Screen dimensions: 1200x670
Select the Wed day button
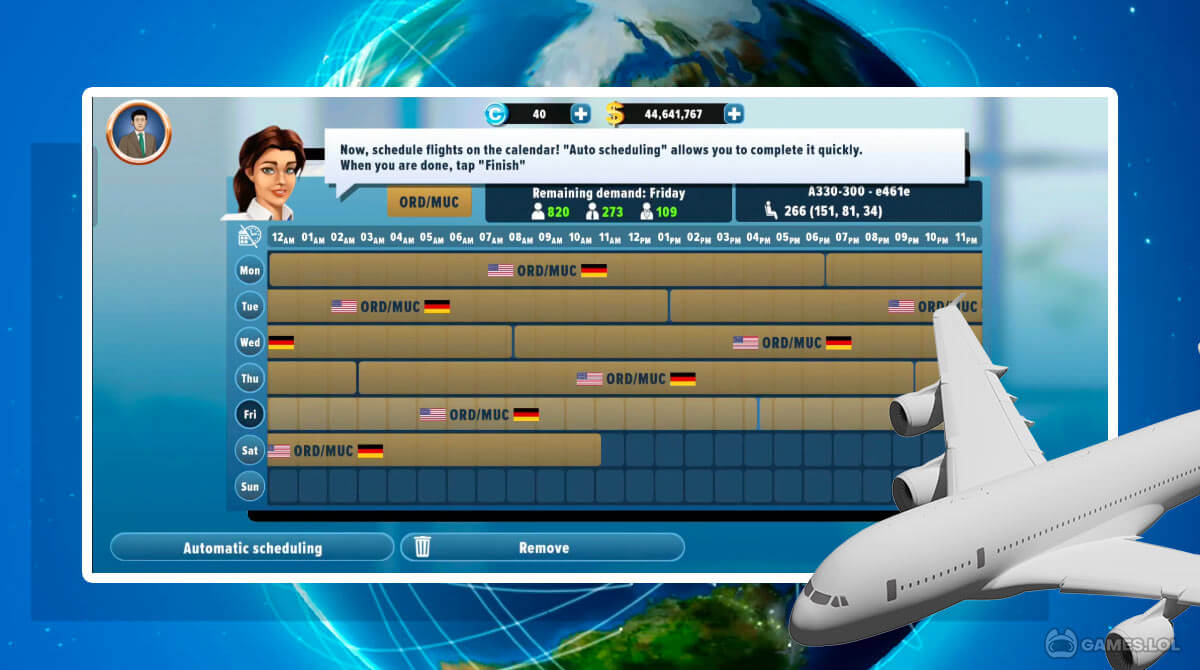(250, 342)
